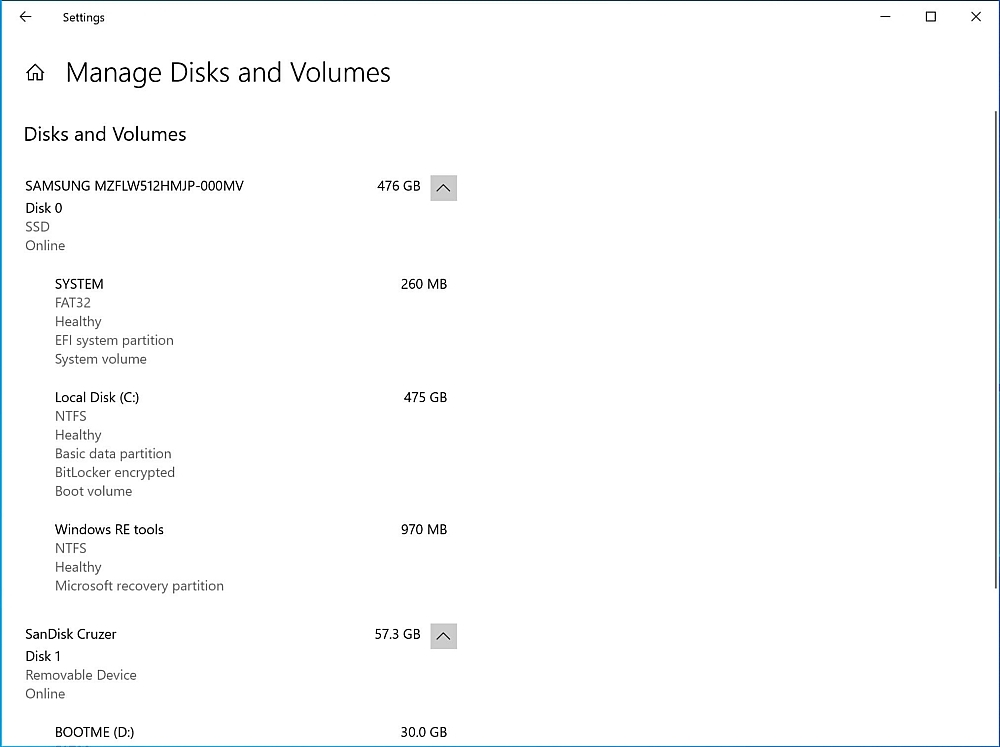Click the BitLocker encrypted status text
1000x747 pixels.
(x=115, y=472)
